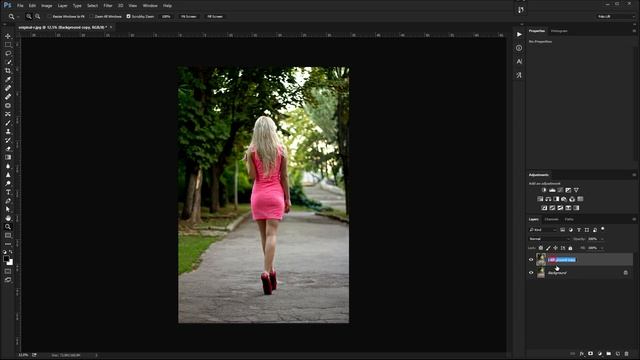The height and width of the screenshot is (360, 640).
Task: Select the Gradient tool
Action: point(8,157)
